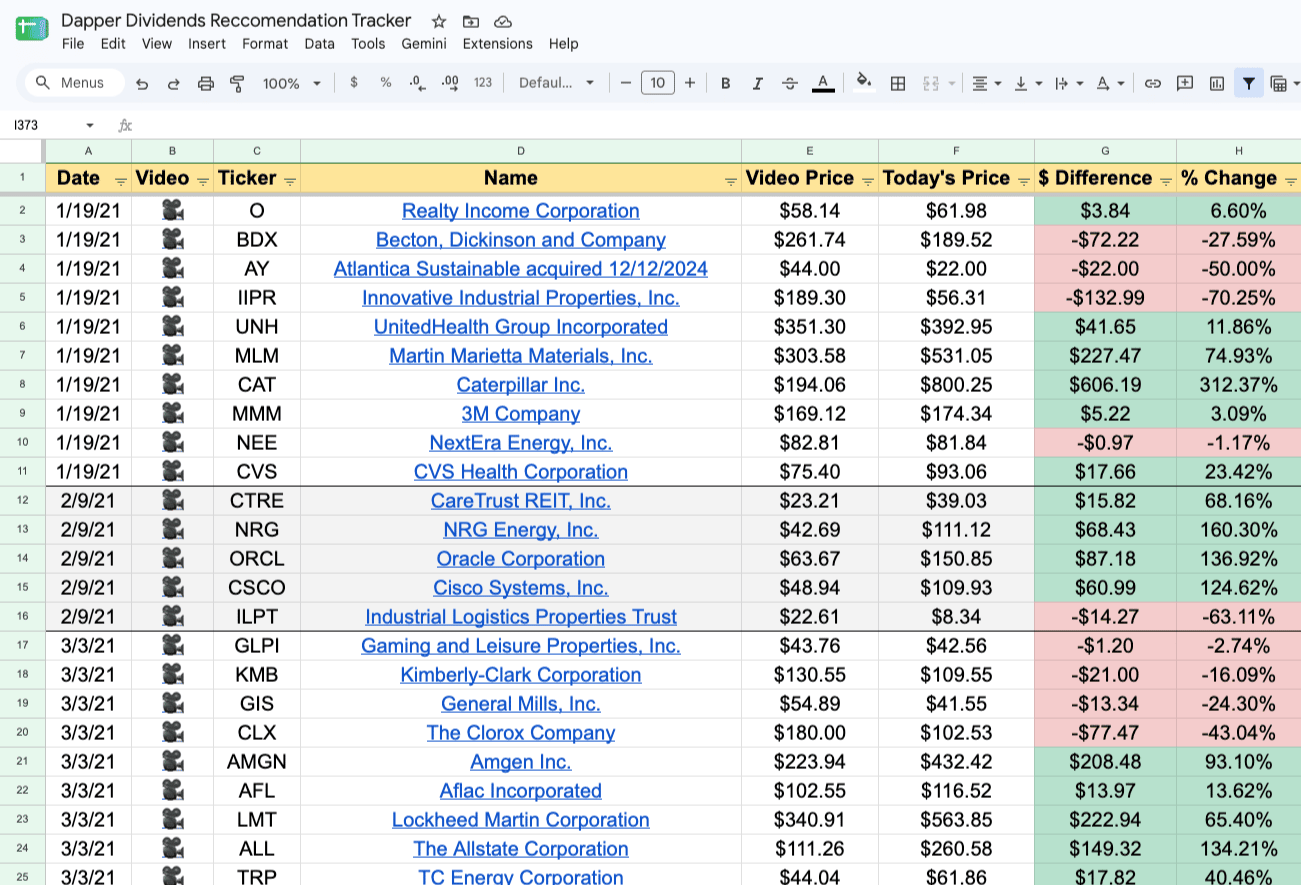Click the Google Sheets home icon
The image size is (1301, 885).
coord(33,30)
